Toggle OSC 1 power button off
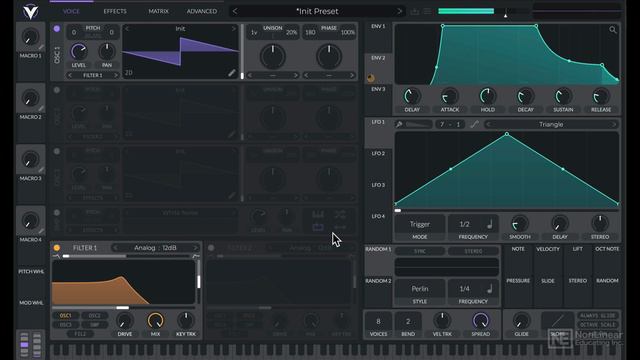This screenshot has width=640, height=360. pyautogui.click(x=57, y=29)
